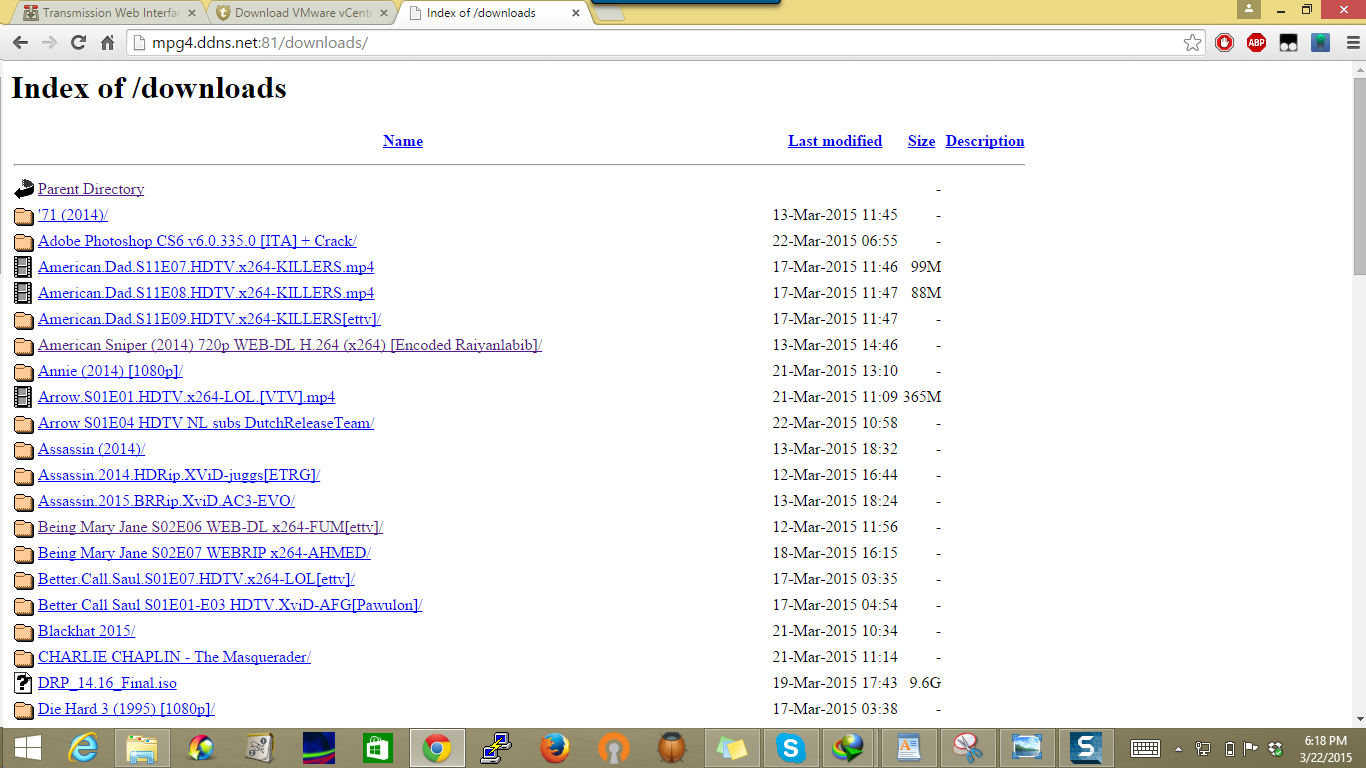
Task: Open Skype from the taskbar
Action: pyautogui.click(x=790, y=748)
